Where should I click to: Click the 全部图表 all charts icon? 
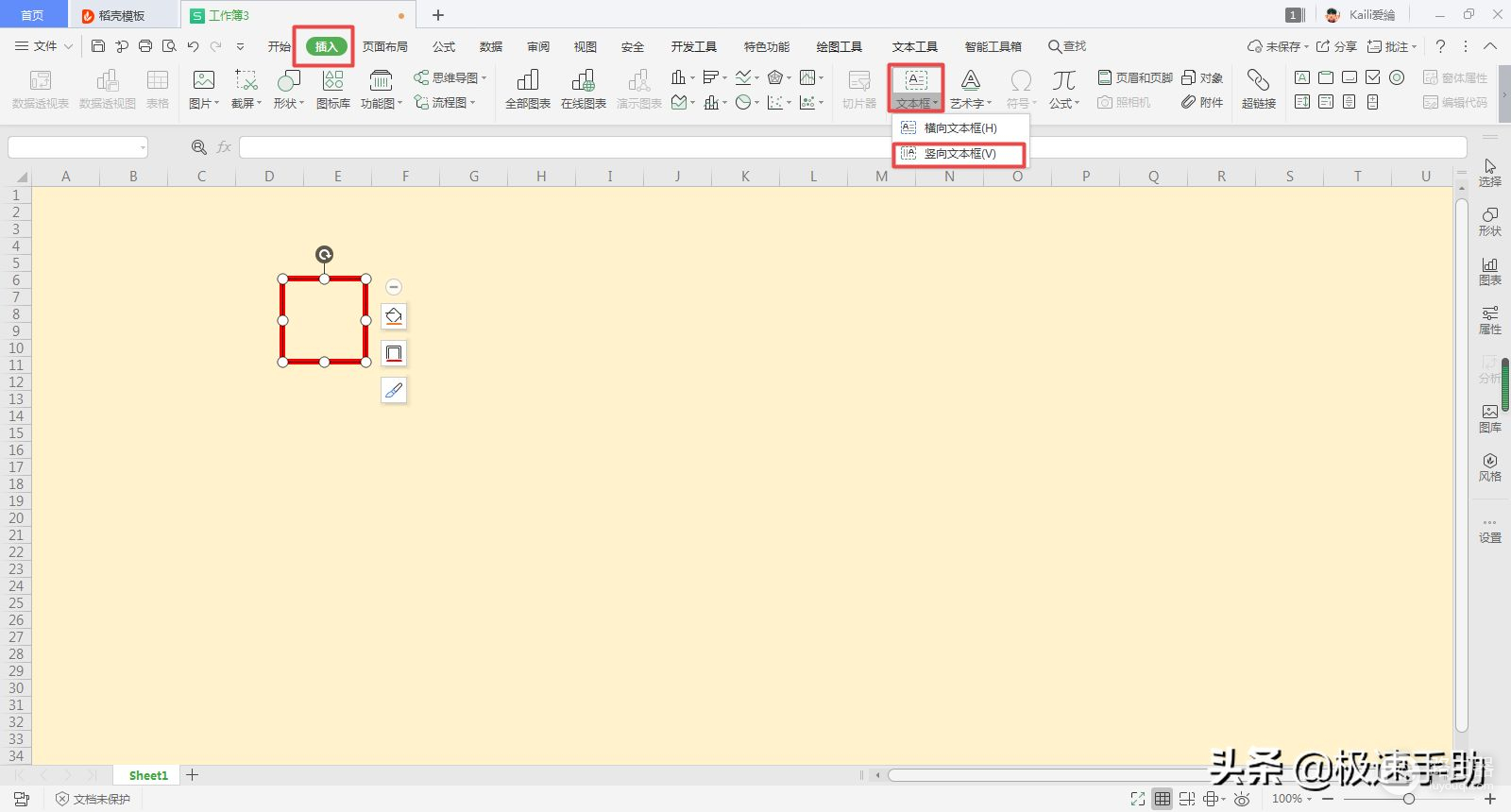click(x=527, y=89)
